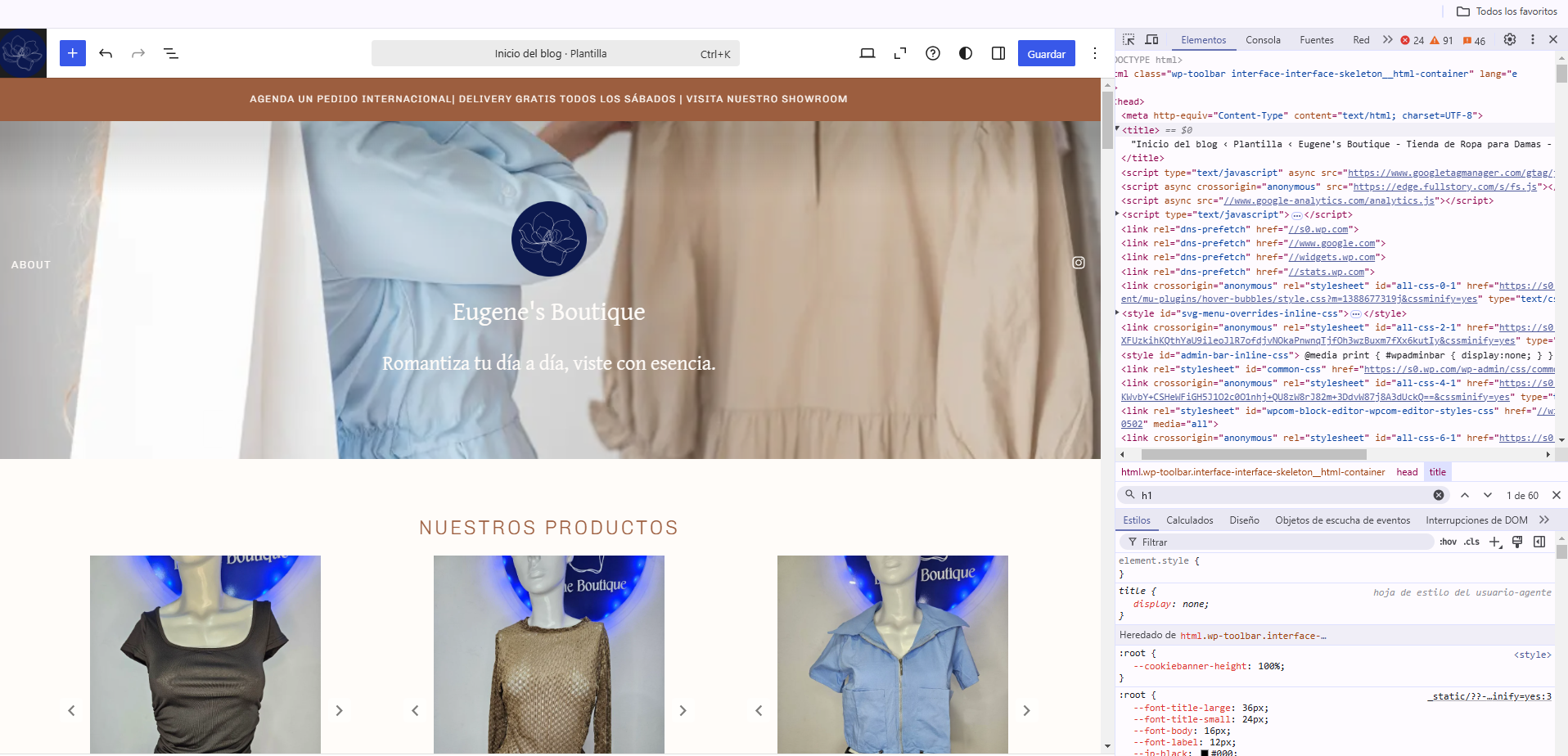The width and height of the screenshot is (1568, 756).
Task: Toggle the Styles half-circle panel icon
Action: coord(966,53)
